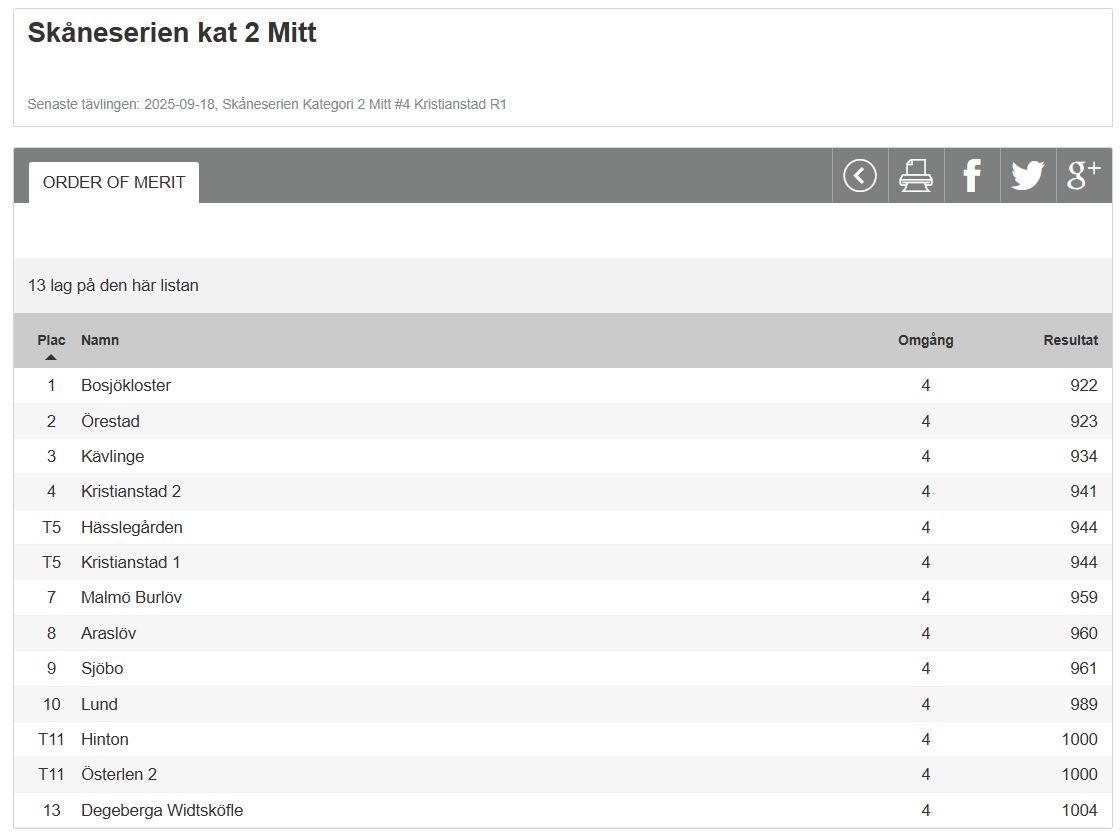
Task: Share on Twitter using the bird icon
Action: pos(1027,176)
